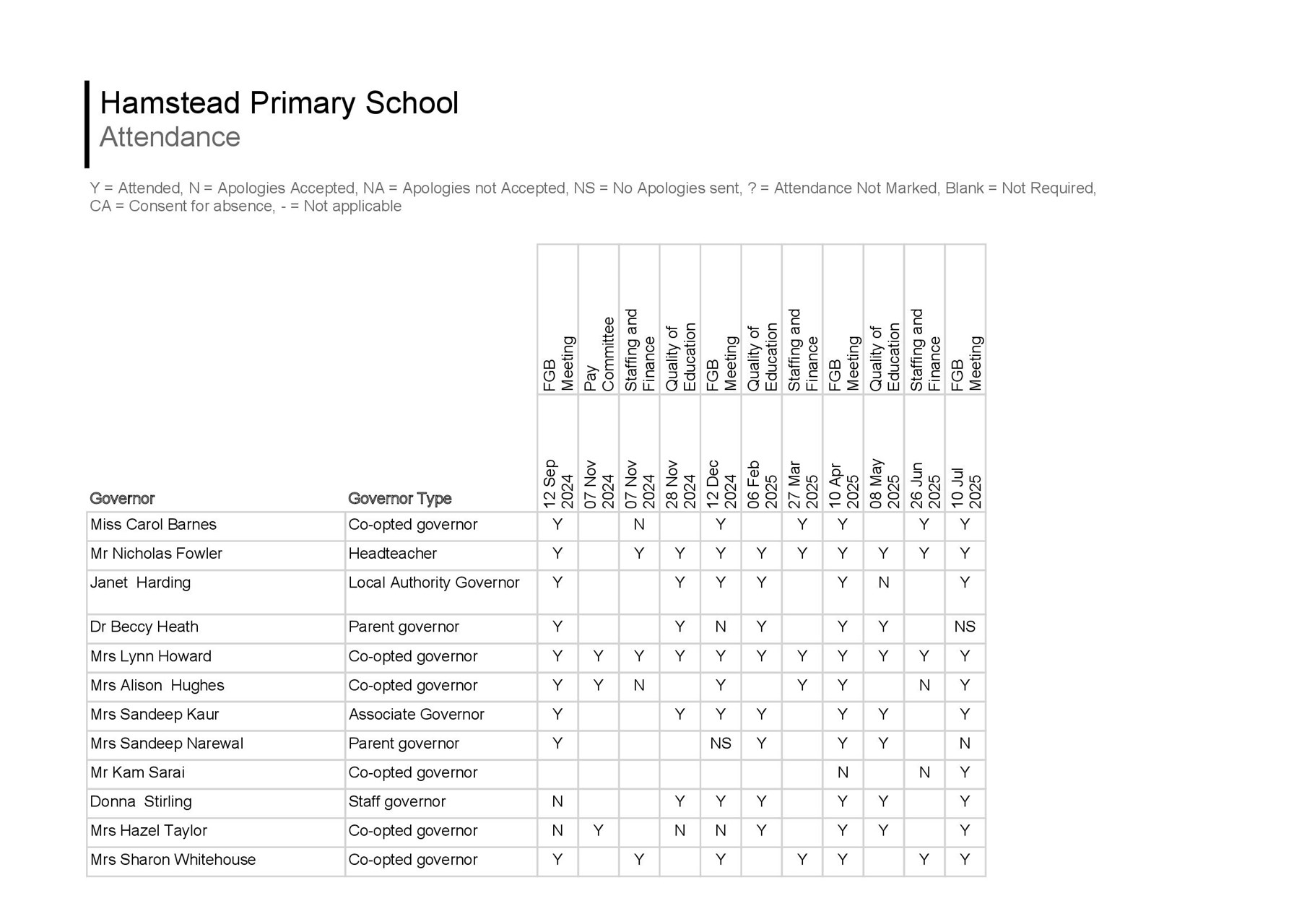Select Mrs Sharon Whitehouse's name cell
This screenshot has height=924, width=1307.
(173, 860)
